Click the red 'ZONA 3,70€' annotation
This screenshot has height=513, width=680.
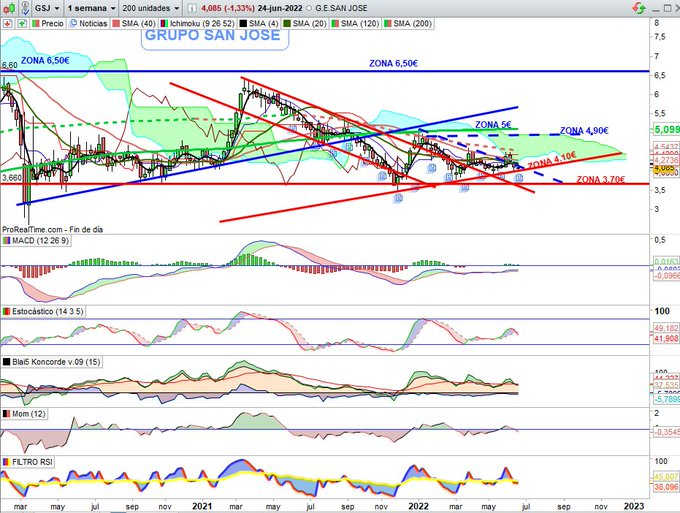(601, 179)
